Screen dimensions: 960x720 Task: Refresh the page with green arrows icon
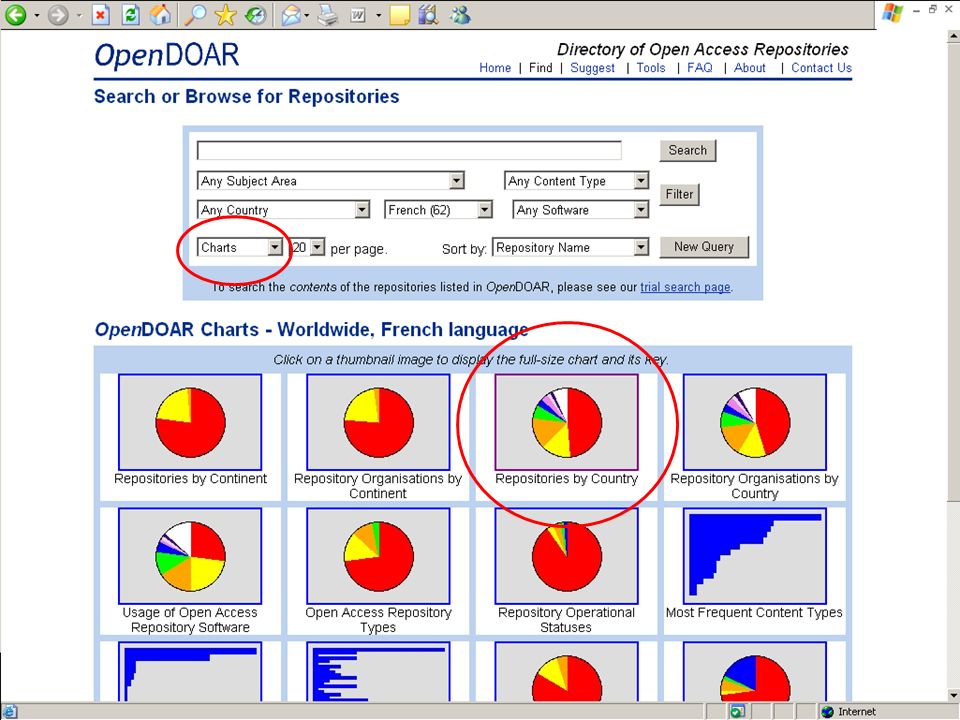click(130, 14)
